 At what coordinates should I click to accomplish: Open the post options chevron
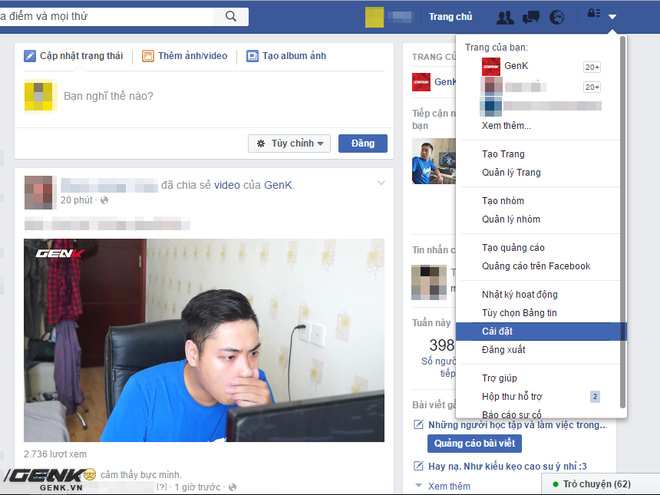(381, 183)
